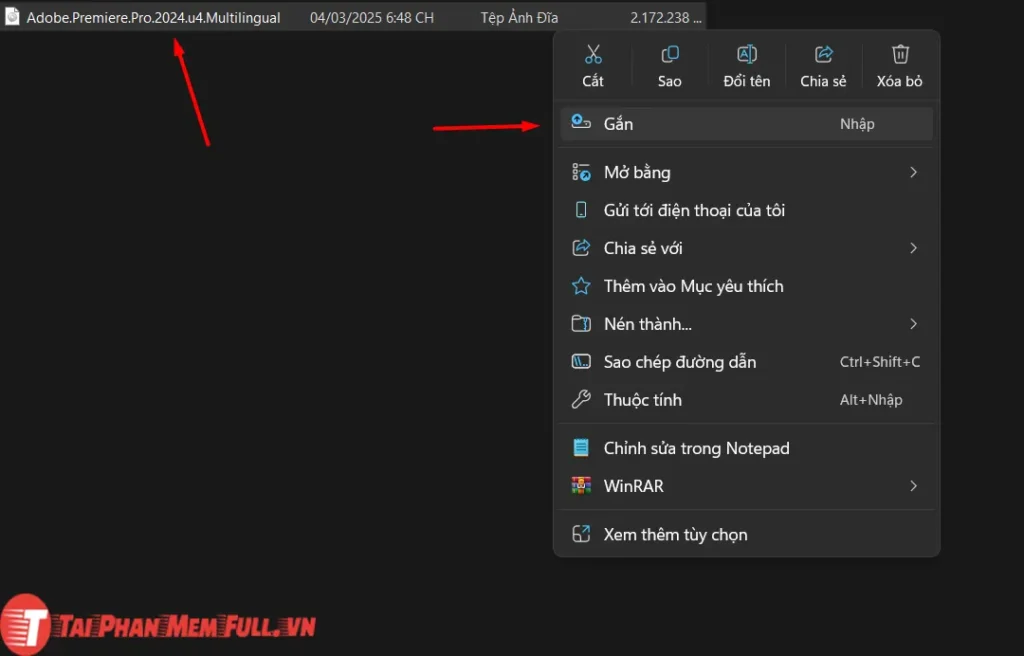Click the WinRAR books icon
This screenshot has height=656, width=1024.
point(581,486)
